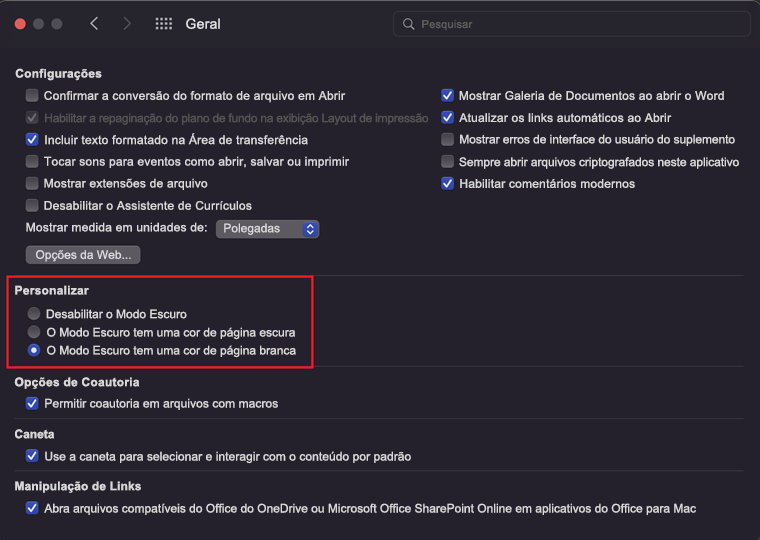Click the magnifying glass search icon
The height and width of the screenshot is (540, 760).
[x=409, y=24]
